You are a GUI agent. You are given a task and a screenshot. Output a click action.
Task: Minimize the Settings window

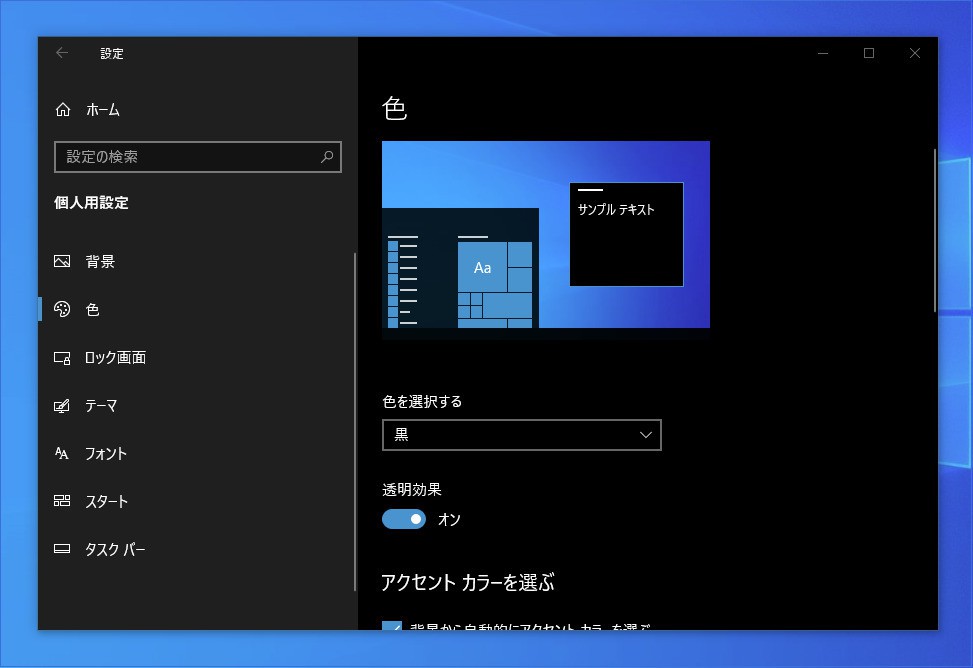pyautogui.click(x=823, y=53)
